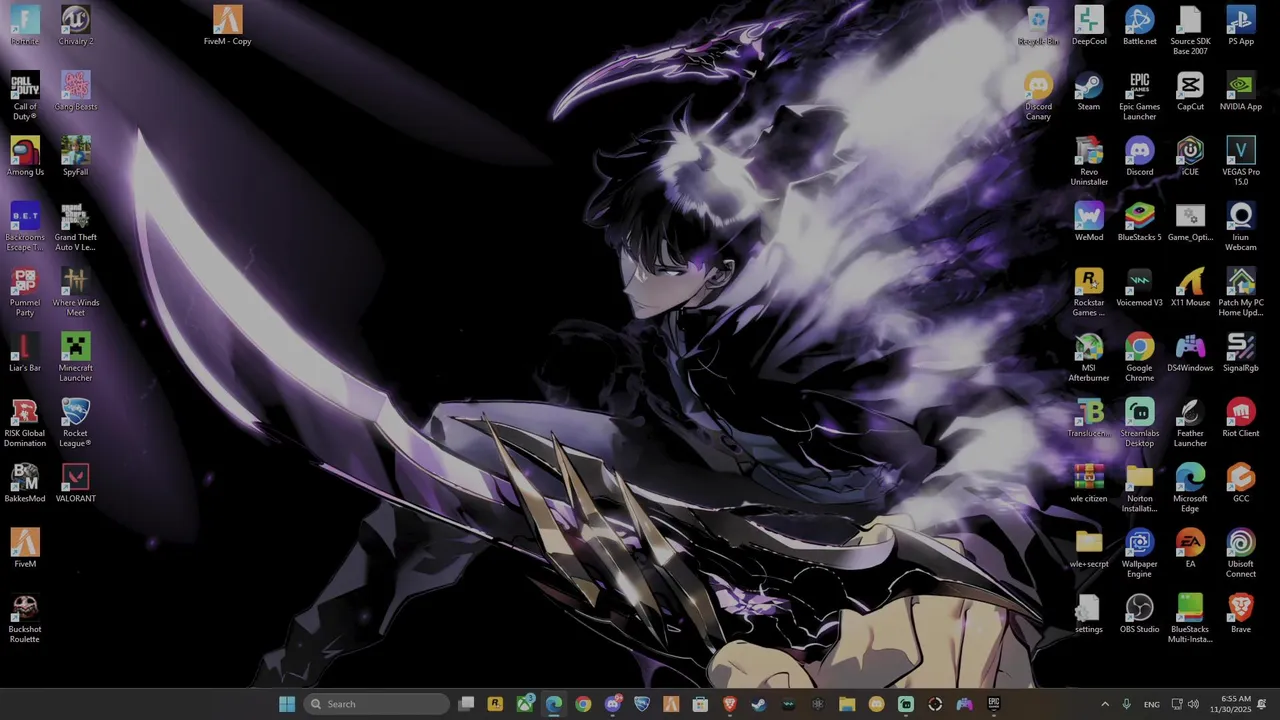Click the Streamlabs Desktop icon
1280x720 pixels.
1140,422
